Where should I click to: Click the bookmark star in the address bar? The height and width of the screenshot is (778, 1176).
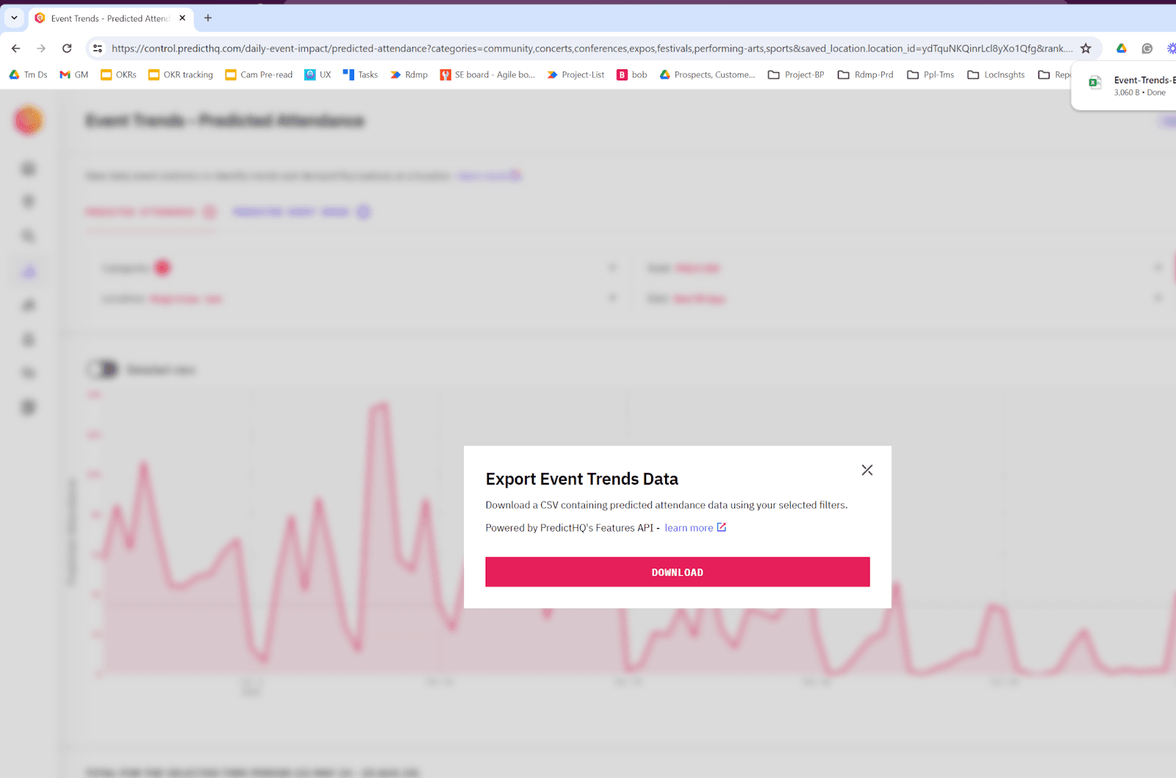click(1086, 47)
